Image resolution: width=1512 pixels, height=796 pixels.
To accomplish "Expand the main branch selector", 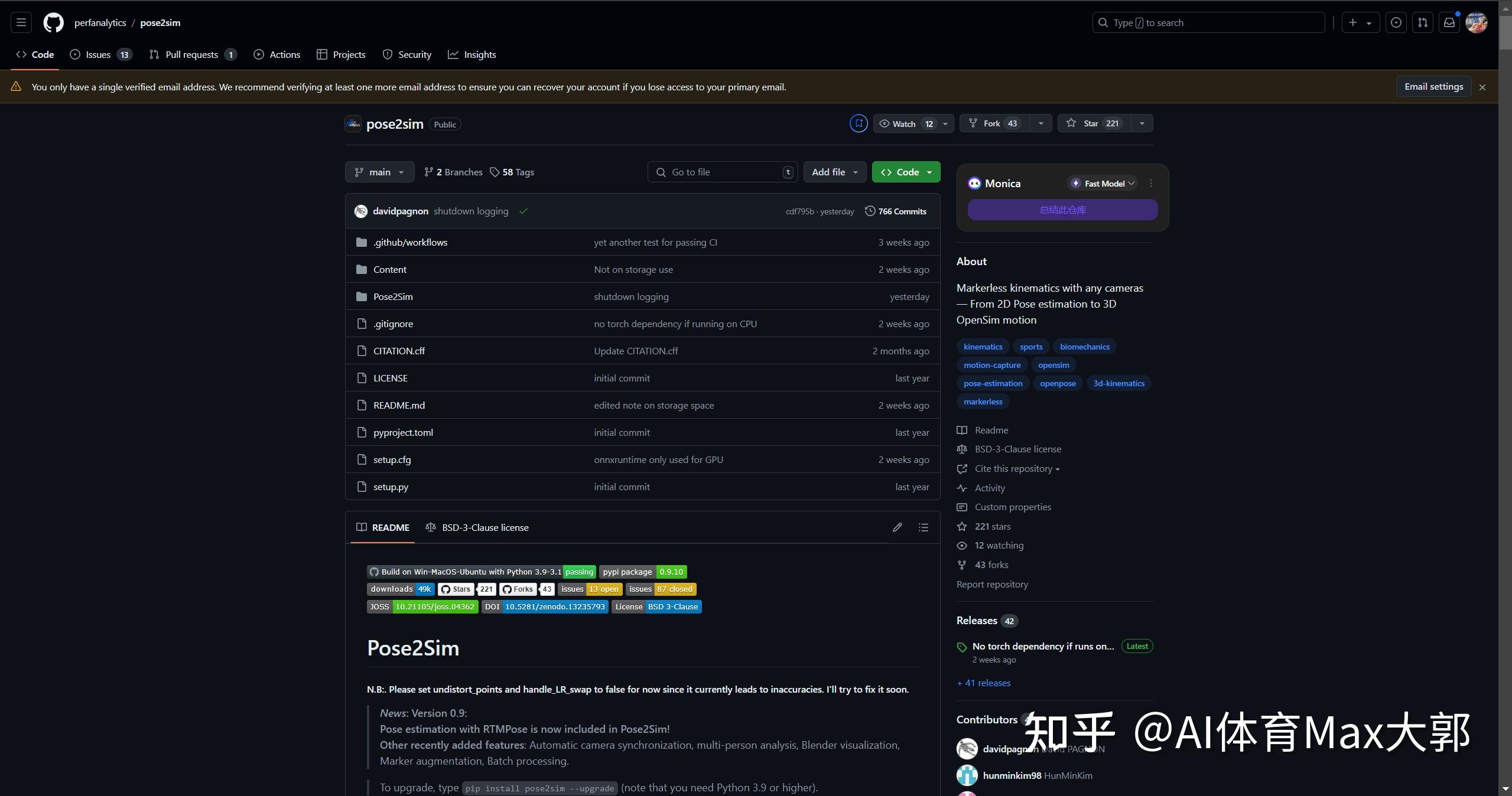I will (x=379, y=172).
